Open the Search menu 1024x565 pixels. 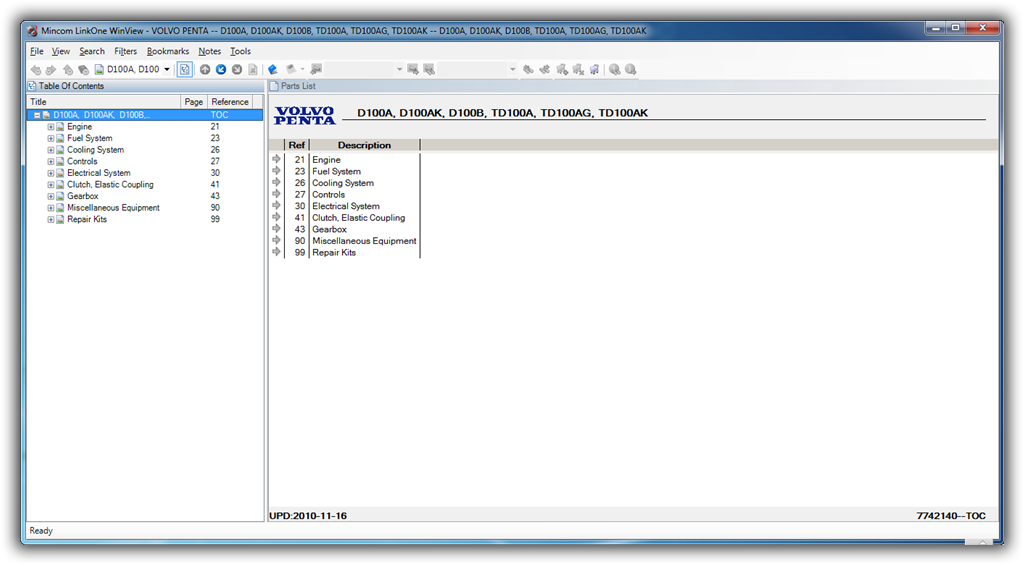click(x=92, y=51)
